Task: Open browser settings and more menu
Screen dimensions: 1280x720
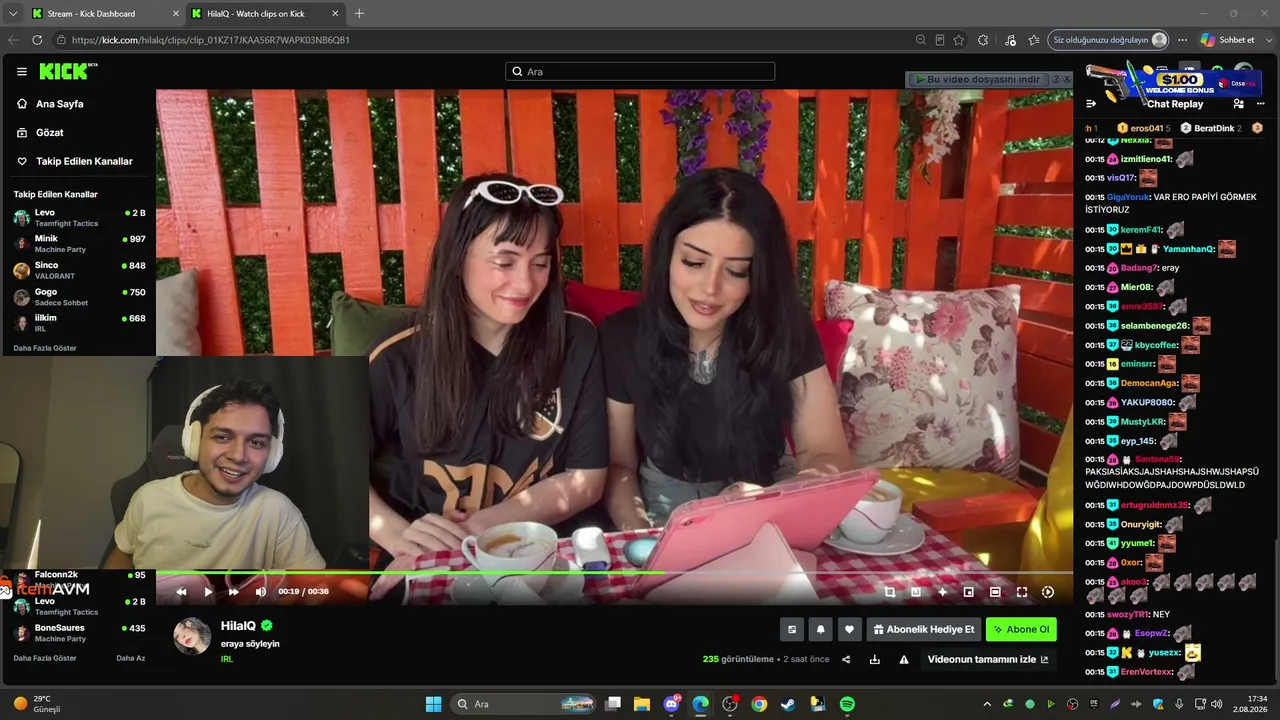Action: pos(1182,40)
